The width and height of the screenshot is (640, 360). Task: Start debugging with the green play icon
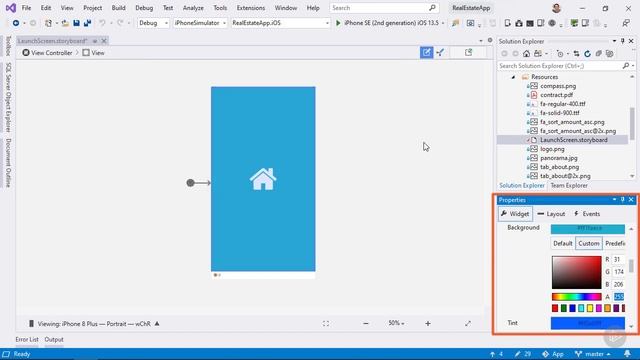338,23
